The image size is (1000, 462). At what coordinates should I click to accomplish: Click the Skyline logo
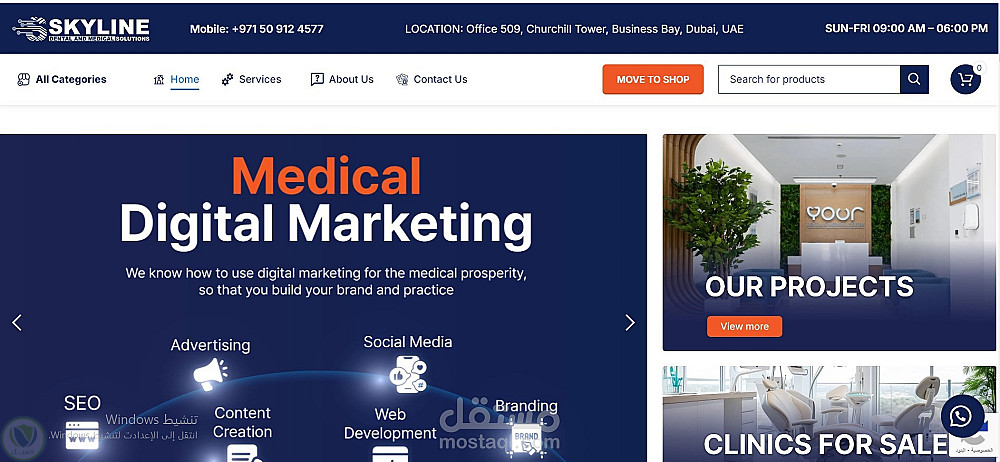[x=81, y=29]
